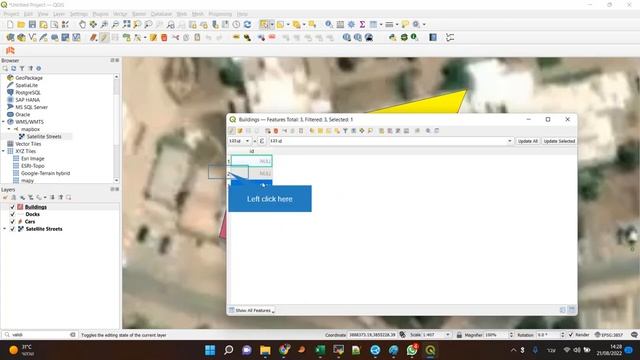Click the Update Selected button

[559, 141]
